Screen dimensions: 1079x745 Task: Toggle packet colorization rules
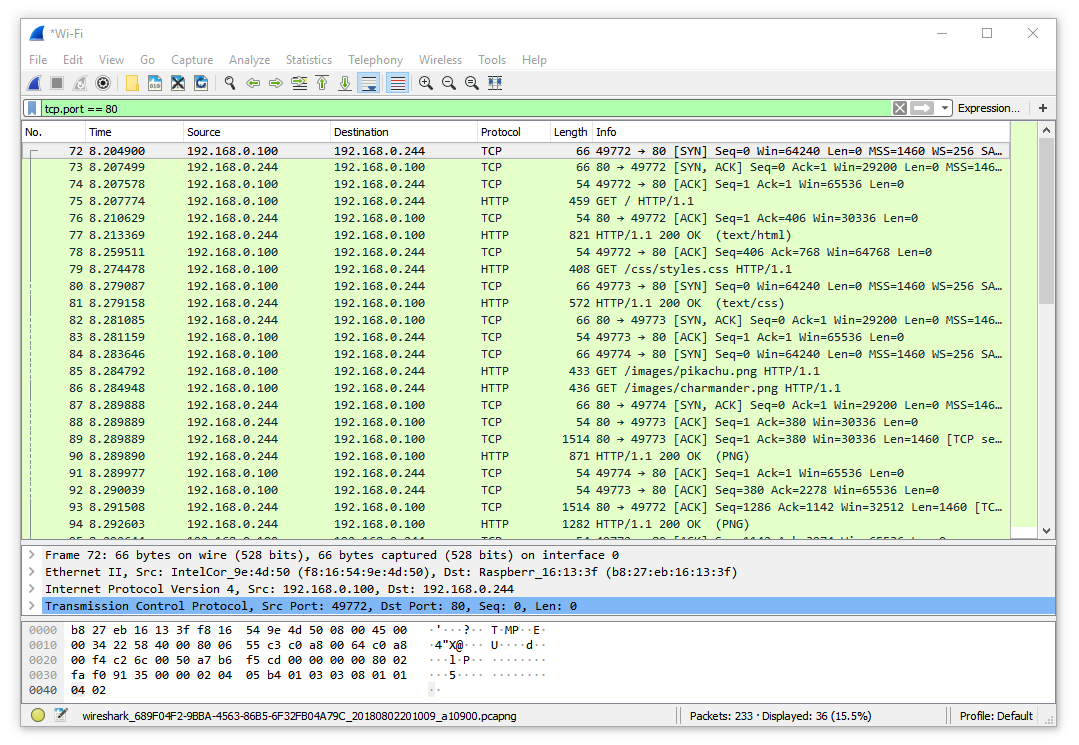click(397, 83)
